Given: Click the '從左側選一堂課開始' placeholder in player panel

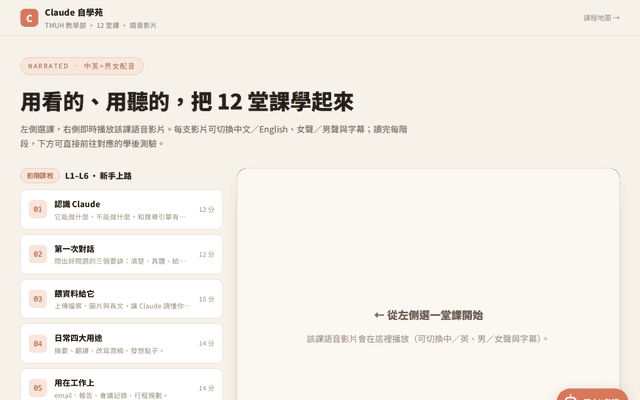Looking at the screenshot, I should coord(428,315).
